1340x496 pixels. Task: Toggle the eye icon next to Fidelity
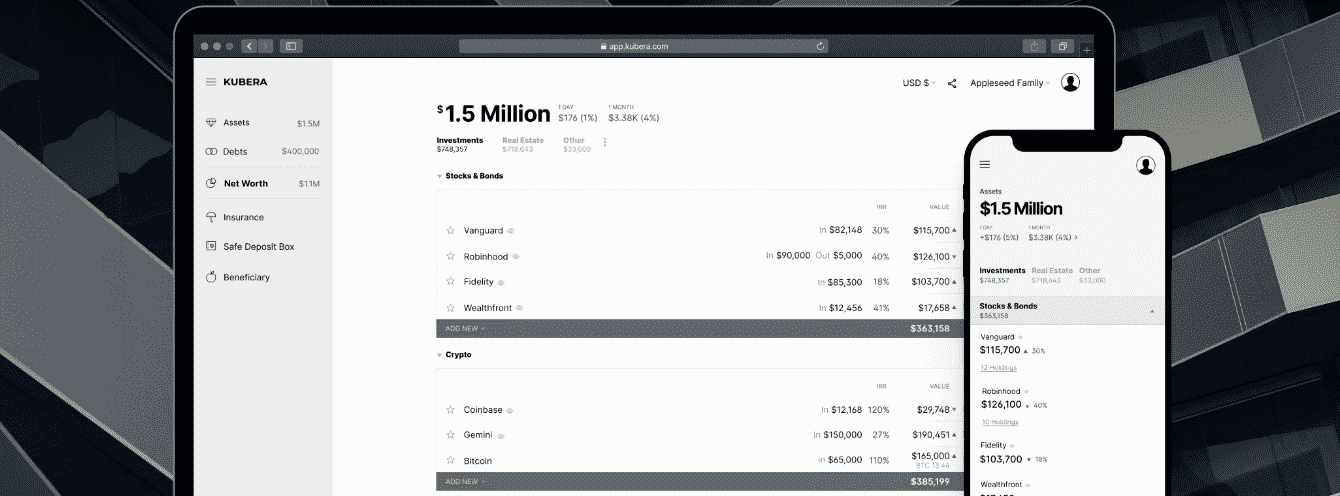coord(500,283)
